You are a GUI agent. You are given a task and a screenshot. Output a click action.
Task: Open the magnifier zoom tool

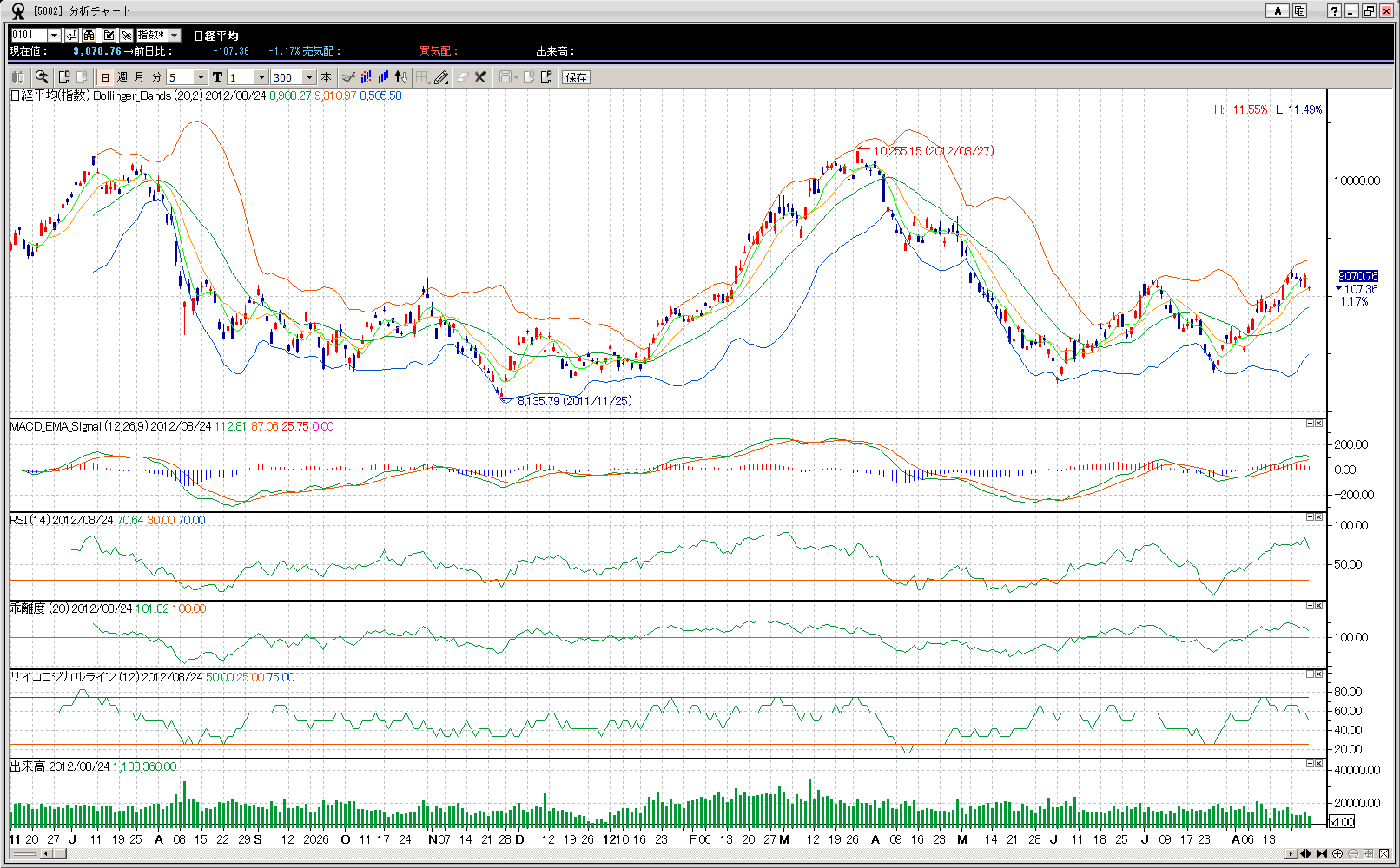click(x=42, y=77)
